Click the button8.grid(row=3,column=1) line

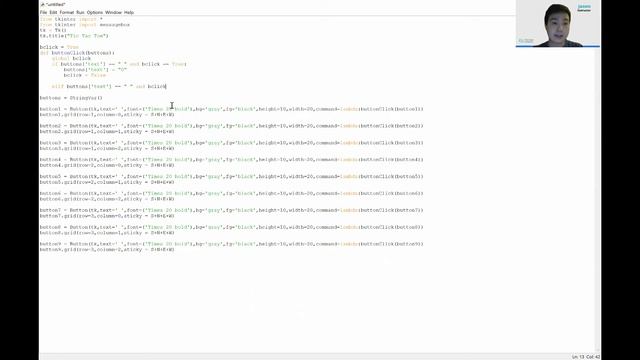point(107,233)
